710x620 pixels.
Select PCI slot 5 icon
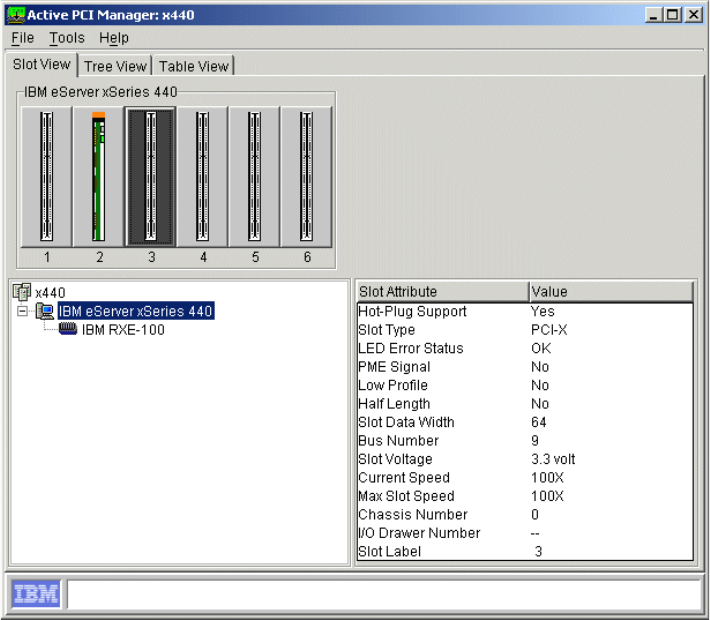point(254,177)
